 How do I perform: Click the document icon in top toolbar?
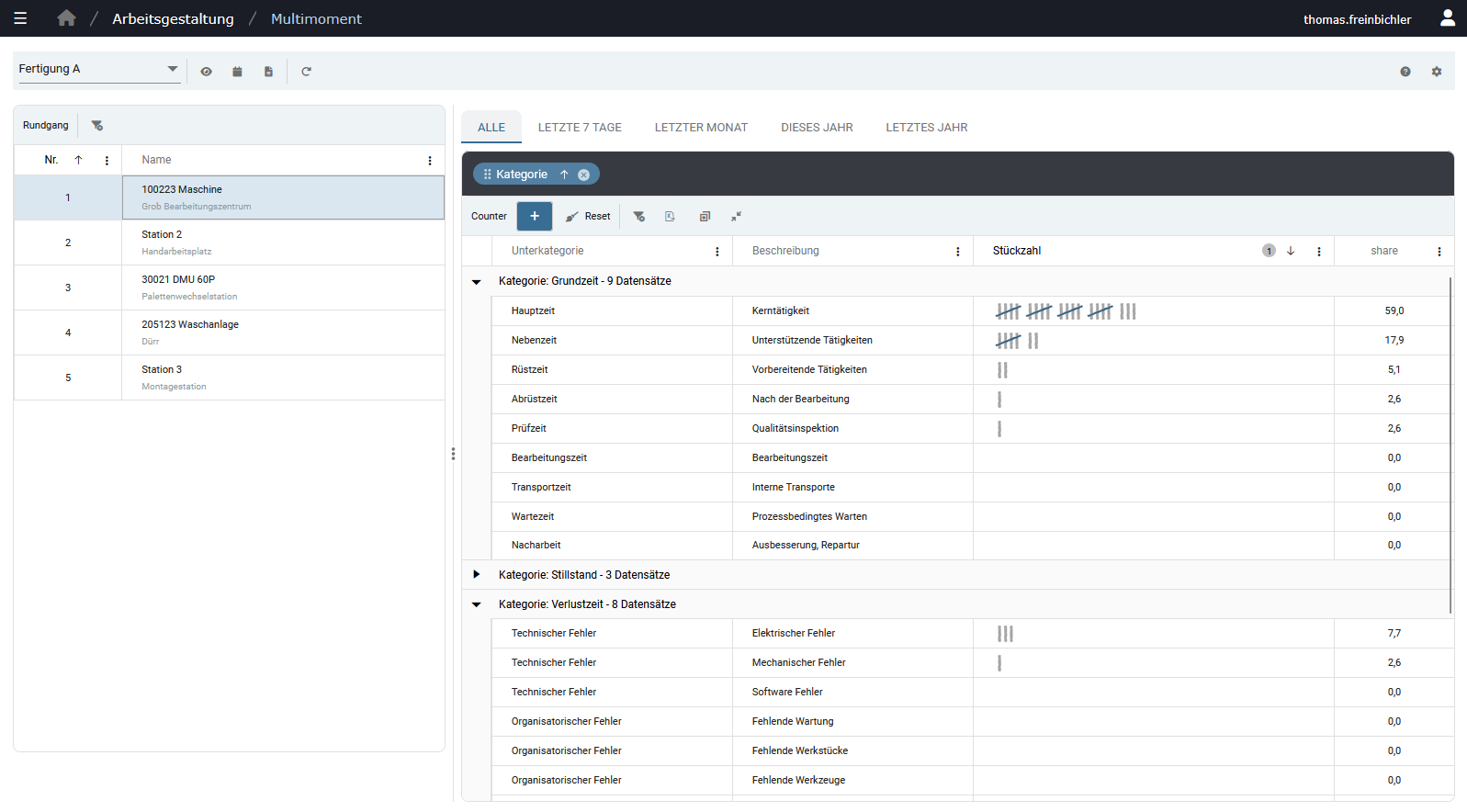point(268,72)
